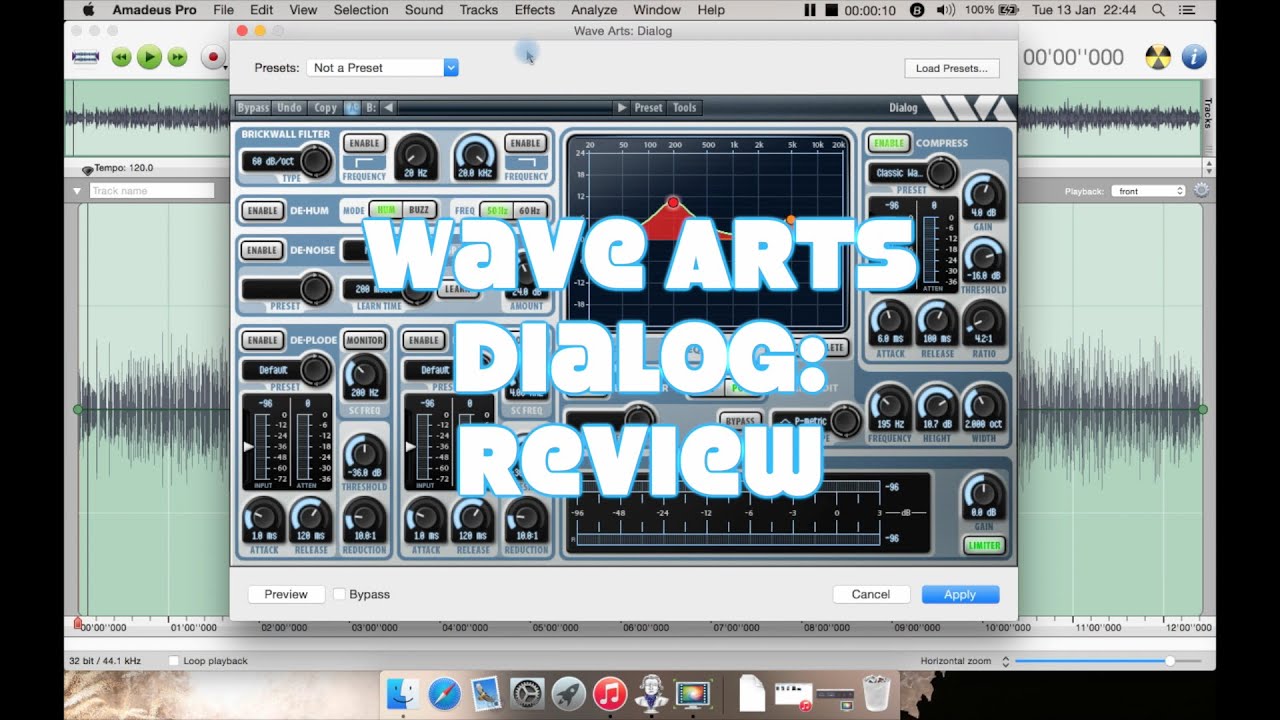The image size is (1280, 720).
Task: Open the 60 dB/oct filter type selector
Action: click(272, 161)
